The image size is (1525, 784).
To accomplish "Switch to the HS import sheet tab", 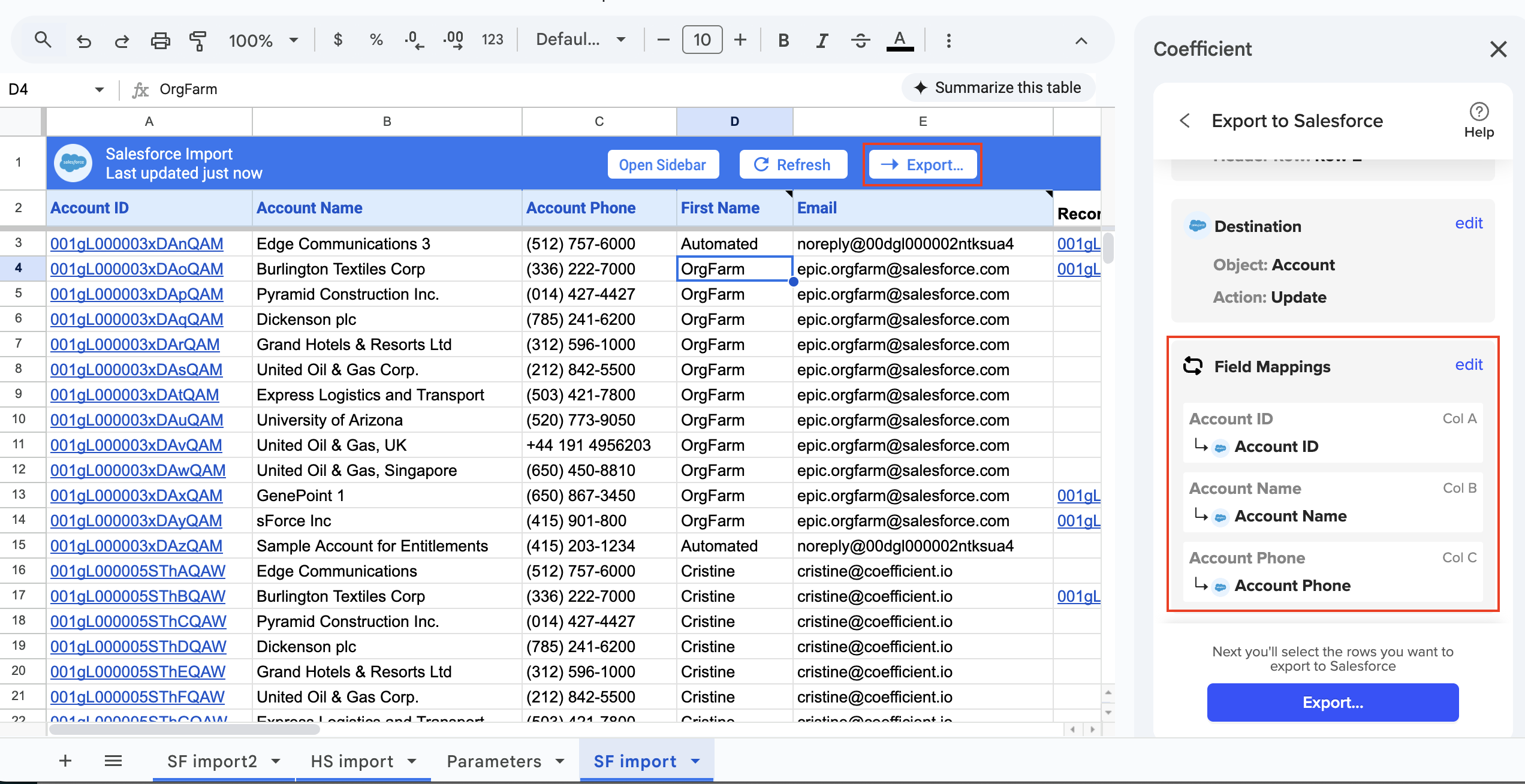I will pos(353,761).
